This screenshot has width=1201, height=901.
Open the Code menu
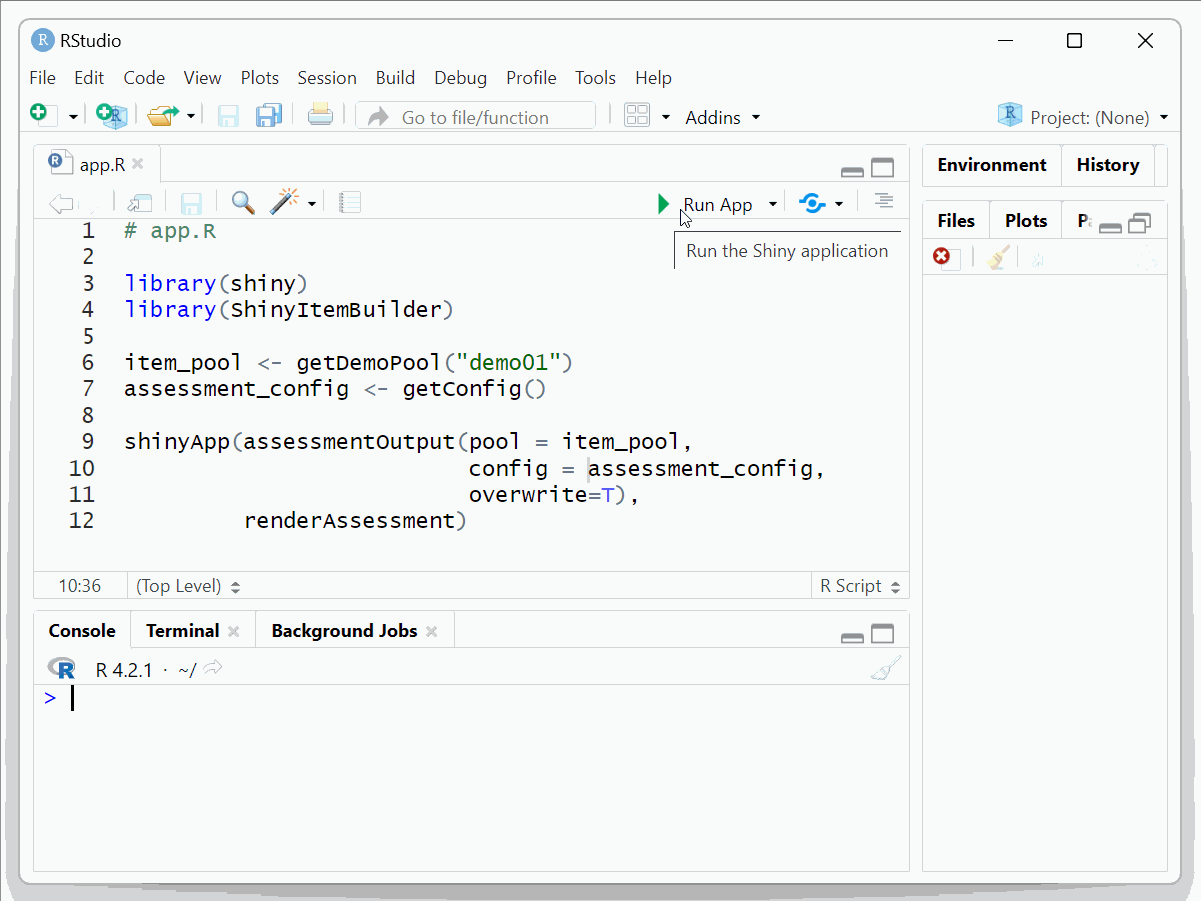pos(144,78)
